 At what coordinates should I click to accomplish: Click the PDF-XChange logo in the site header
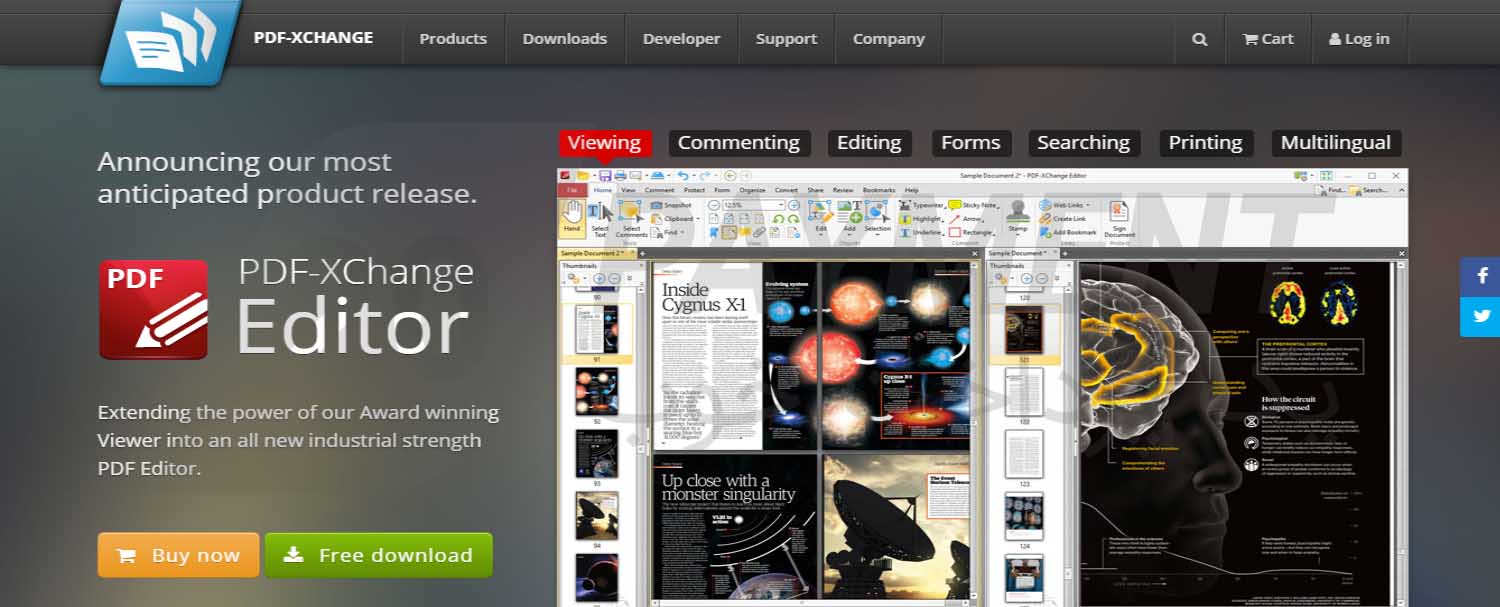click(171, 41)
